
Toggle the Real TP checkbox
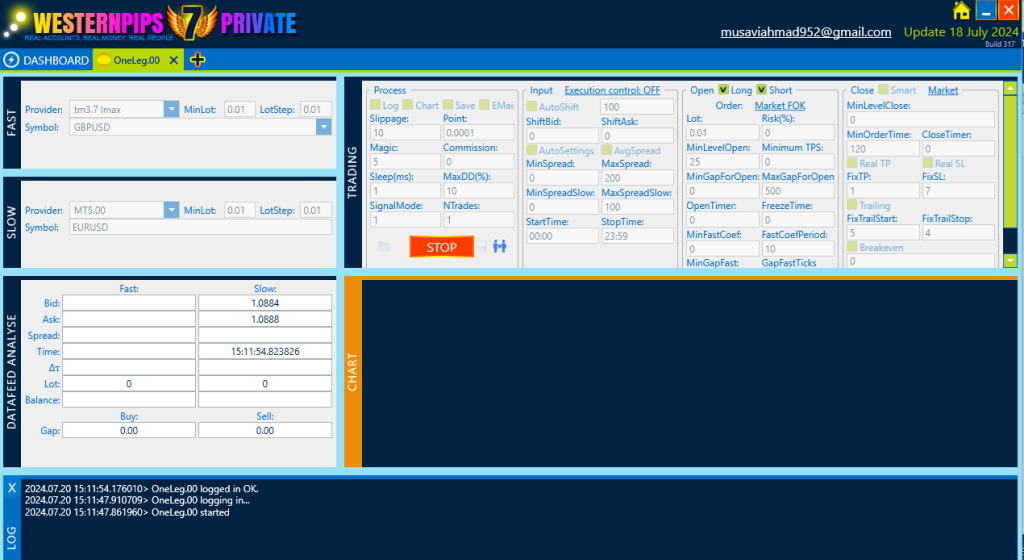852,163
